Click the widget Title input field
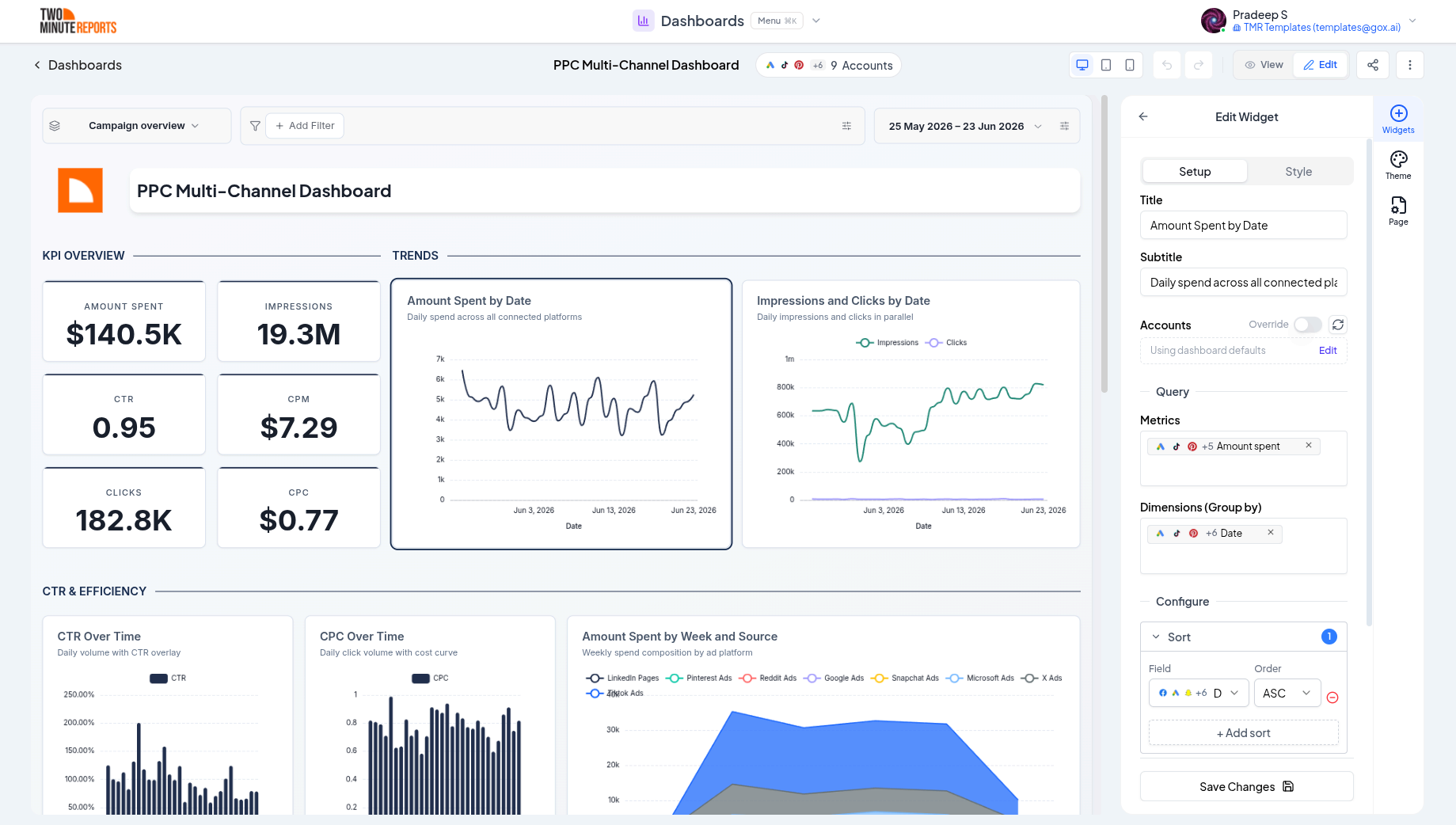Viewport: 1456px width, 825px height. point(1243,226)
